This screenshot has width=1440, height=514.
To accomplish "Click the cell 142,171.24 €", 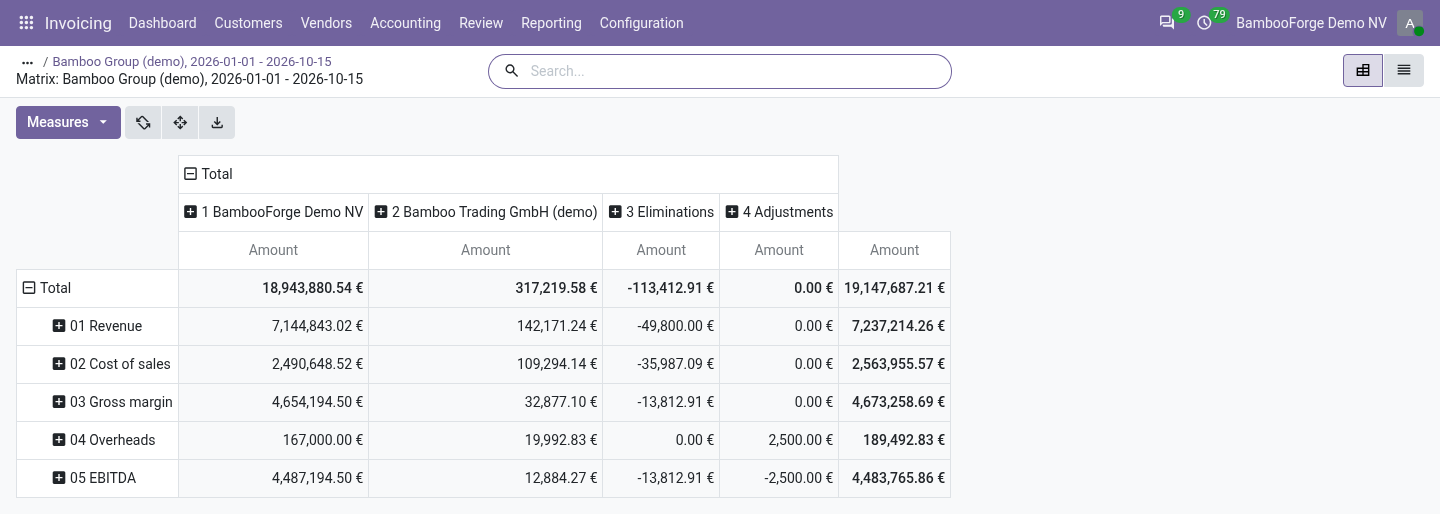I will [485, 326].
